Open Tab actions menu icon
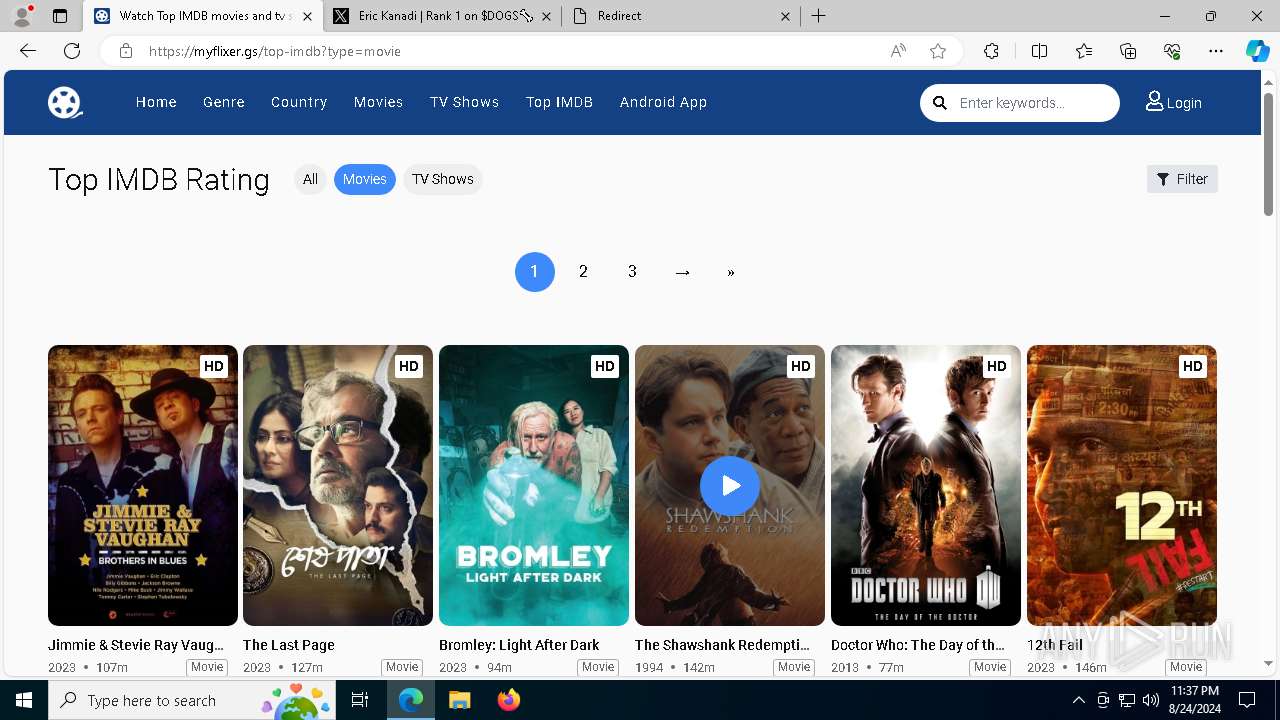 60,16
